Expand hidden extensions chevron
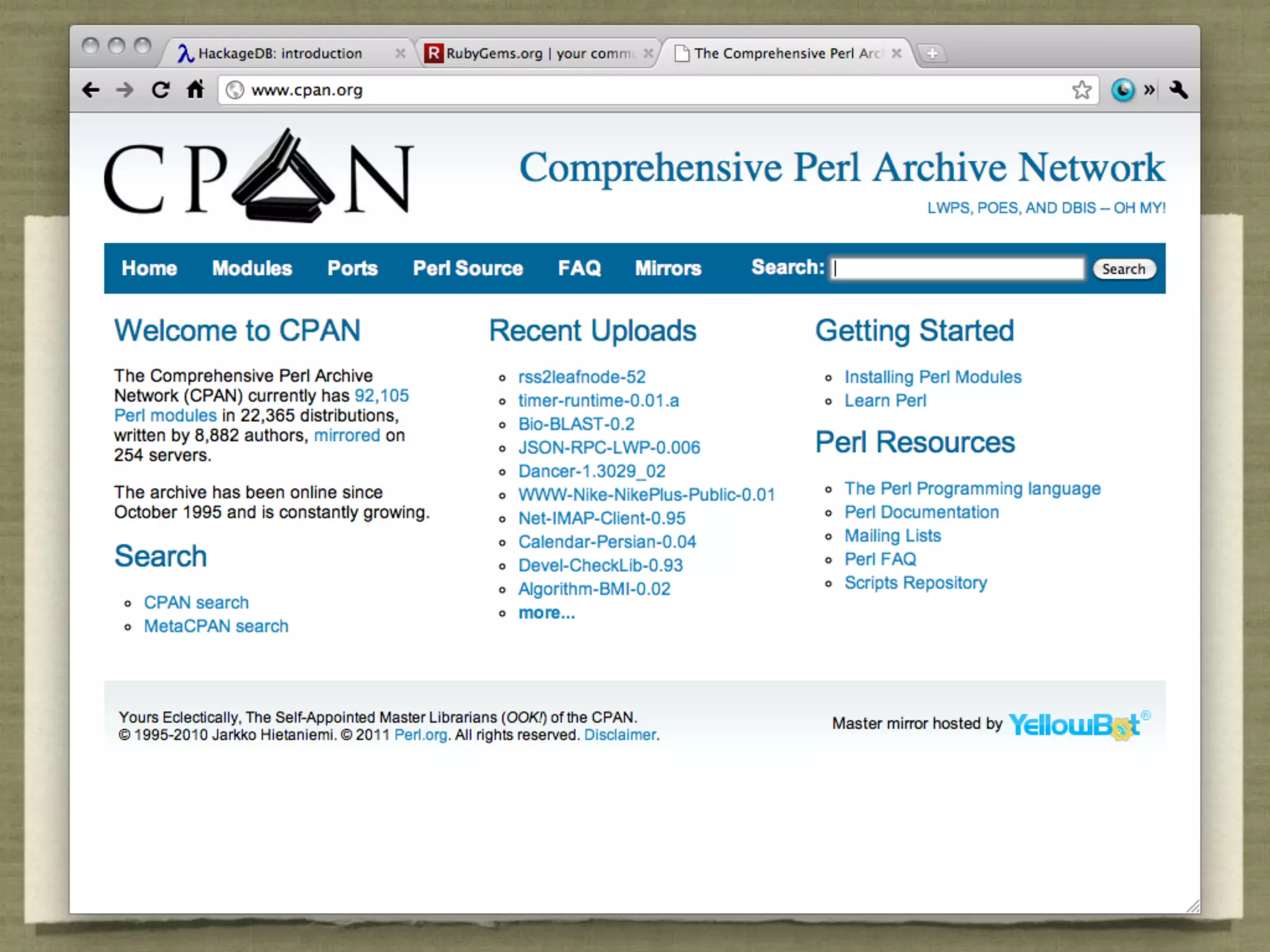 pyautogui.click(x=1149, y=90)
